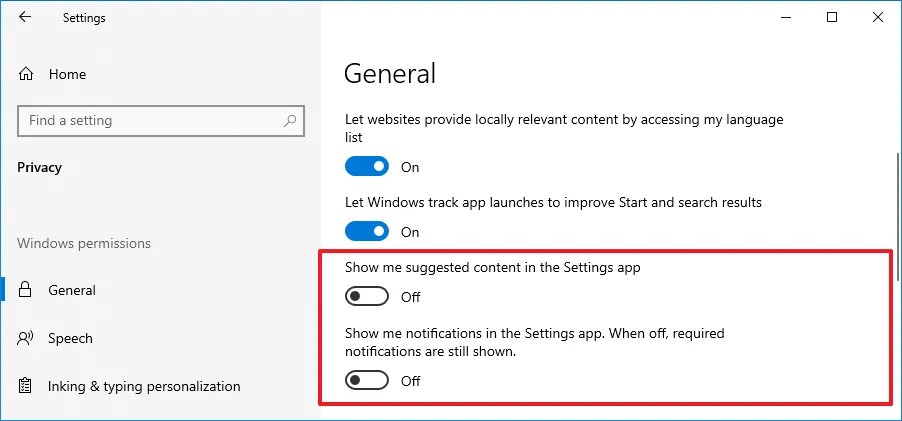
Task: Click the search magnifier icon
Action: [290, 121]
